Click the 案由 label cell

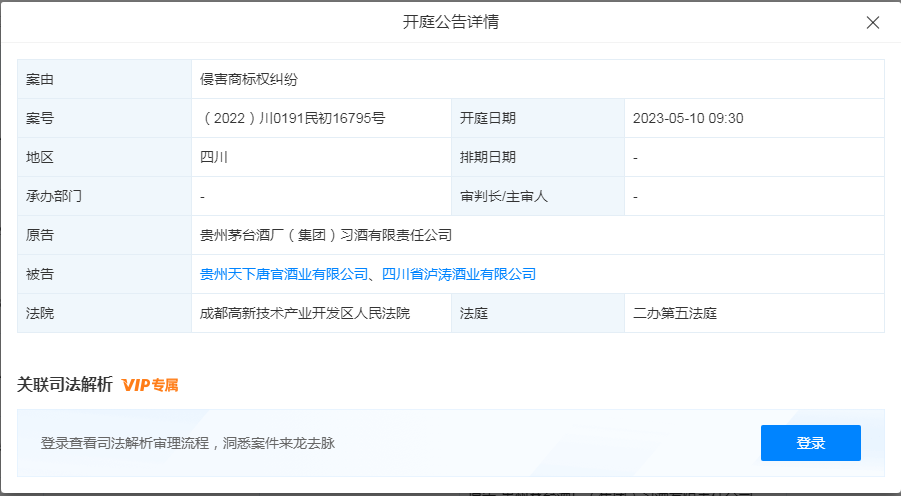pos(105,79)
